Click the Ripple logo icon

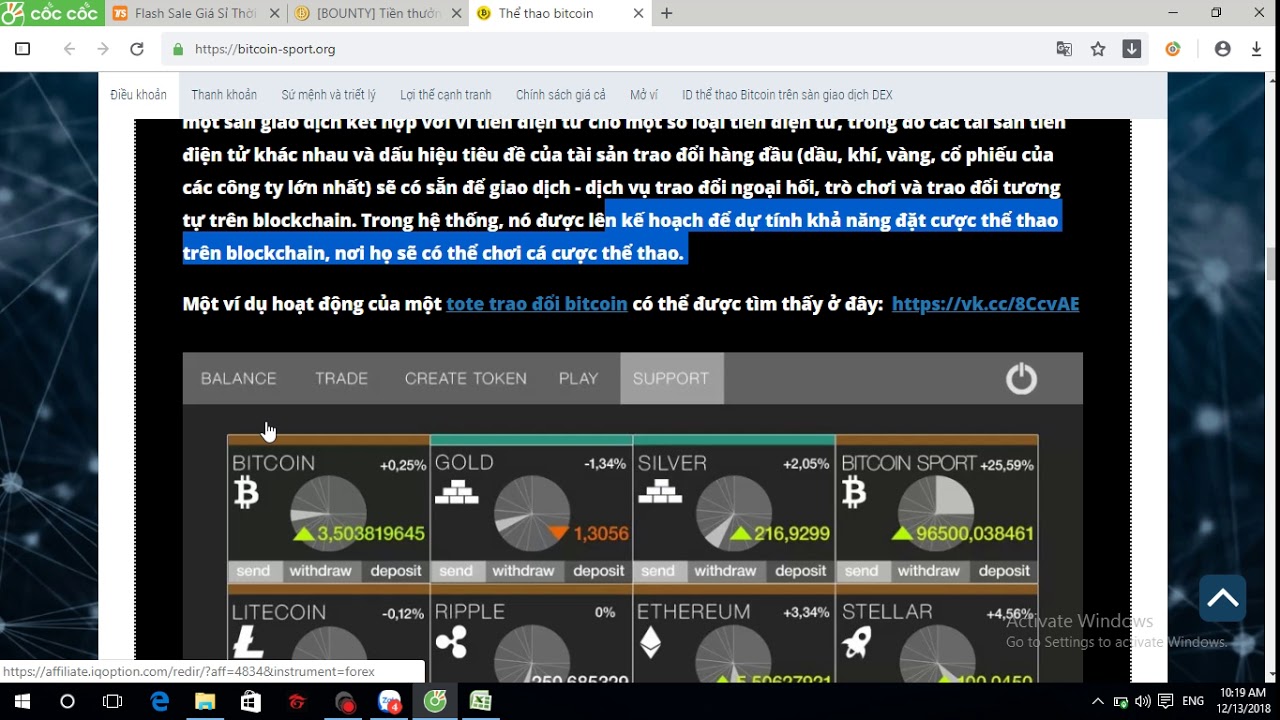451,641
